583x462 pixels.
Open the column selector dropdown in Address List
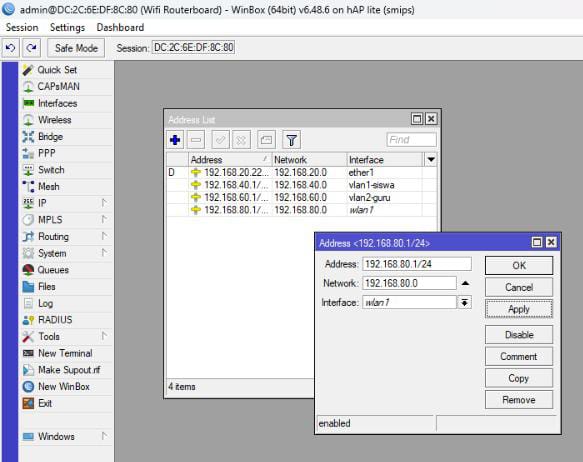pyautogui.click(x=431, y=160)
